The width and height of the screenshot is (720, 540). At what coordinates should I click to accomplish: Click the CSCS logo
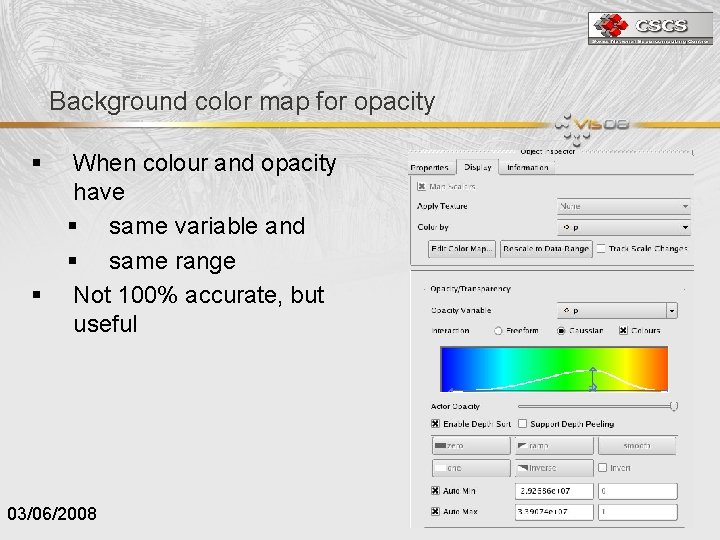650,28
